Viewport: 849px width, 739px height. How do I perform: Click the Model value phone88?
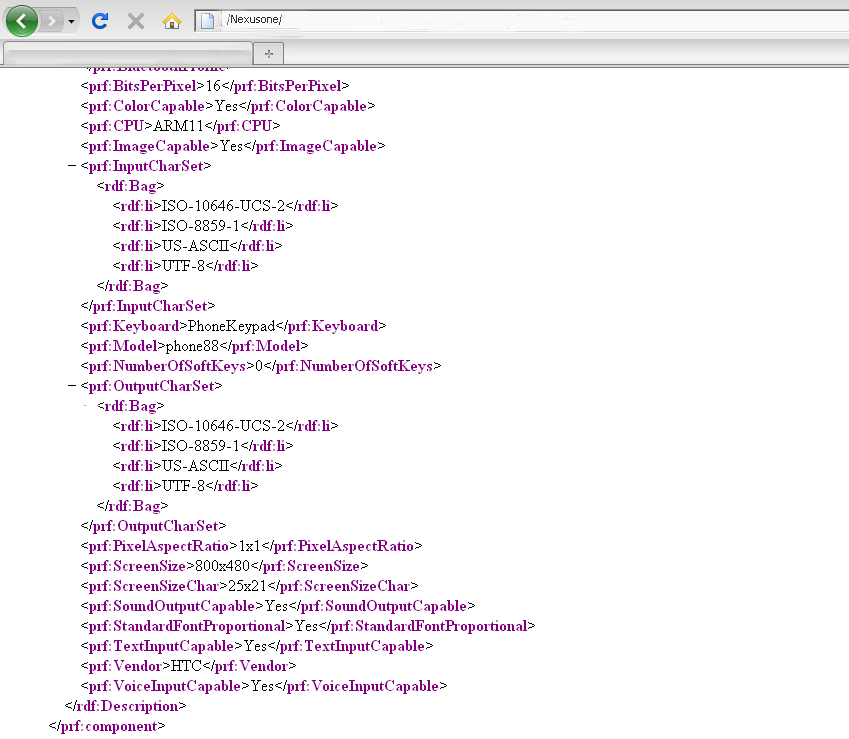pyautogui.click(x=192, y=346)
